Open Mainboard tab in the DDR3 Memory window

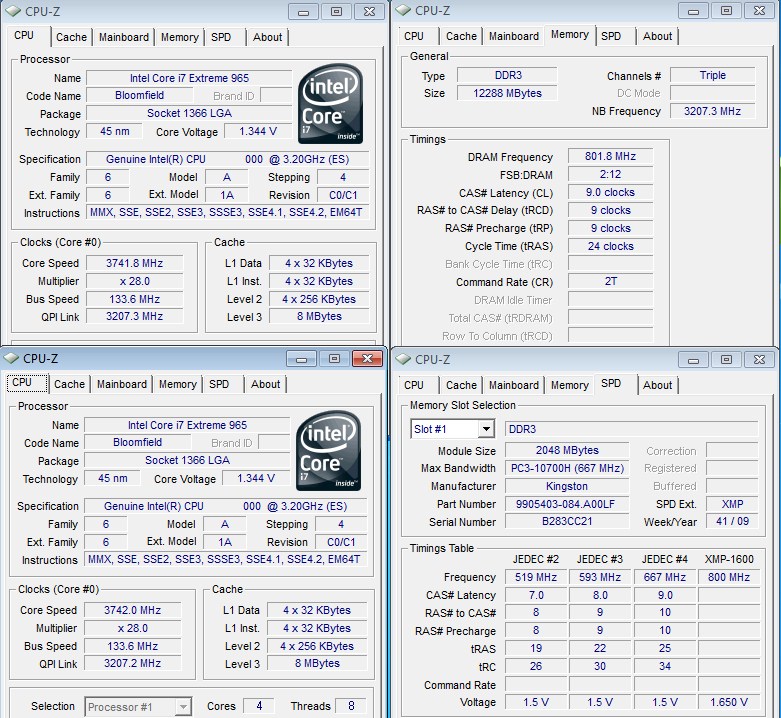514,36
